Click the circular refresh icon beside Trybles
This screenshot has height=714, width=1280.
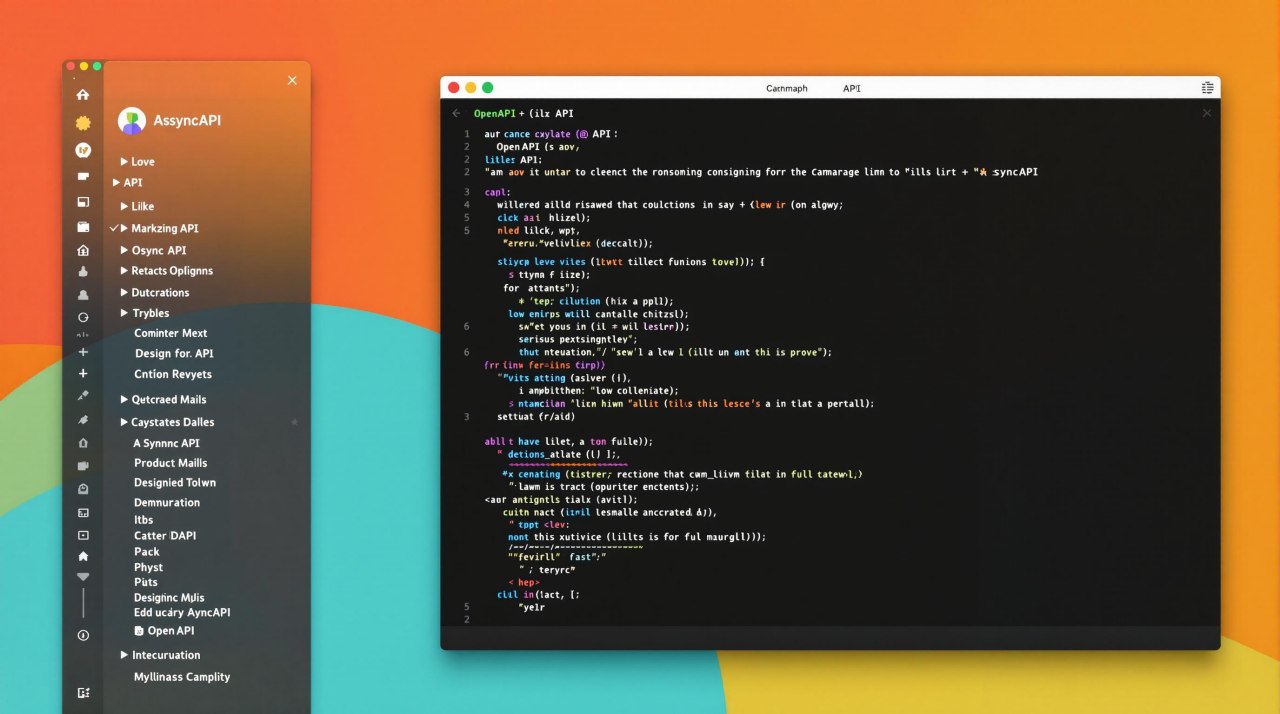pyautogui.click(x=83, y=317)
